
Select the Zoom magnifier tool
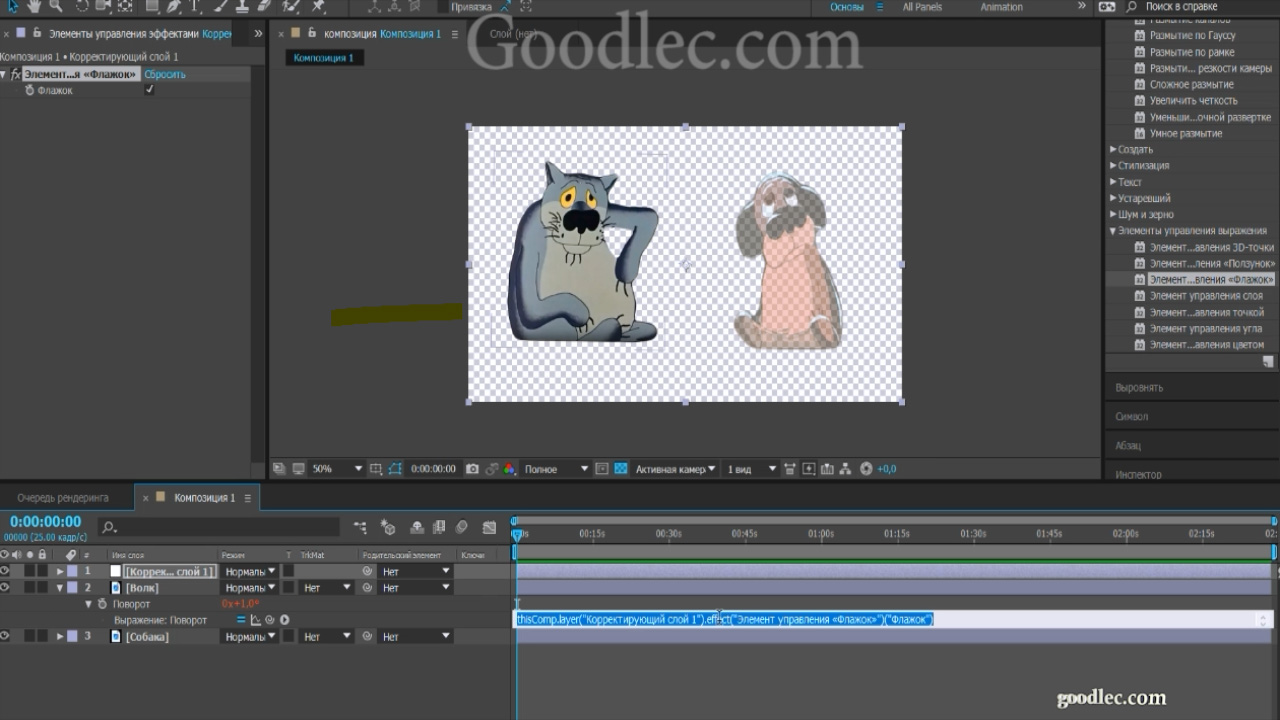[56, 7]
